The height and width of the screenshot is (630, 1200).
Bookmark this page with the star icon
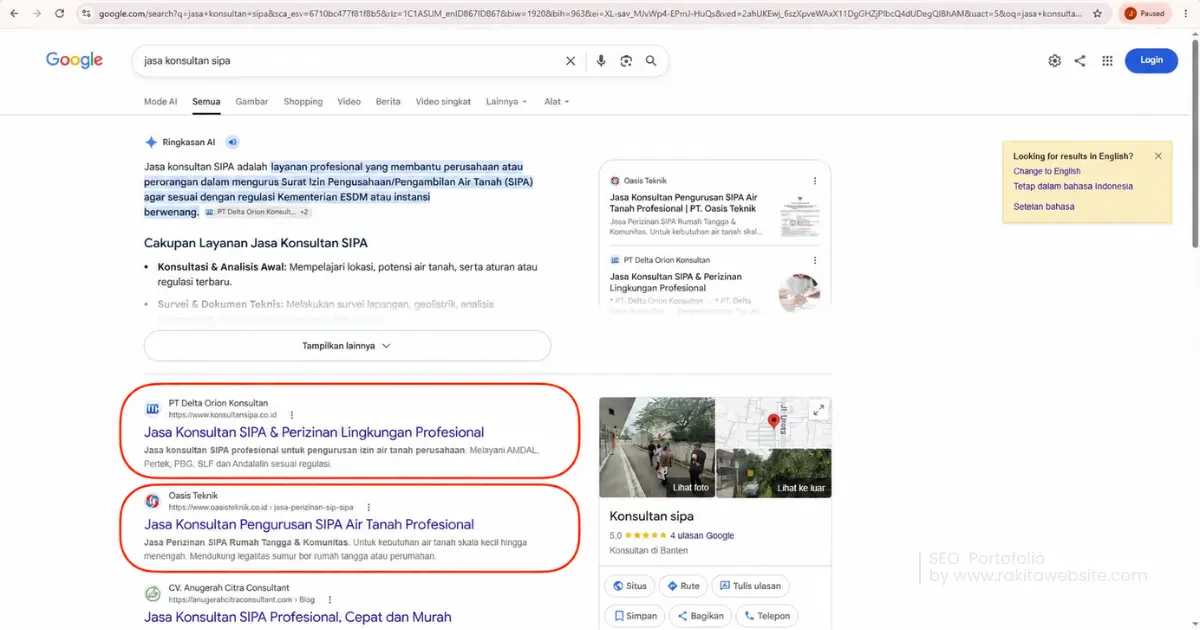pos(1098,14)
